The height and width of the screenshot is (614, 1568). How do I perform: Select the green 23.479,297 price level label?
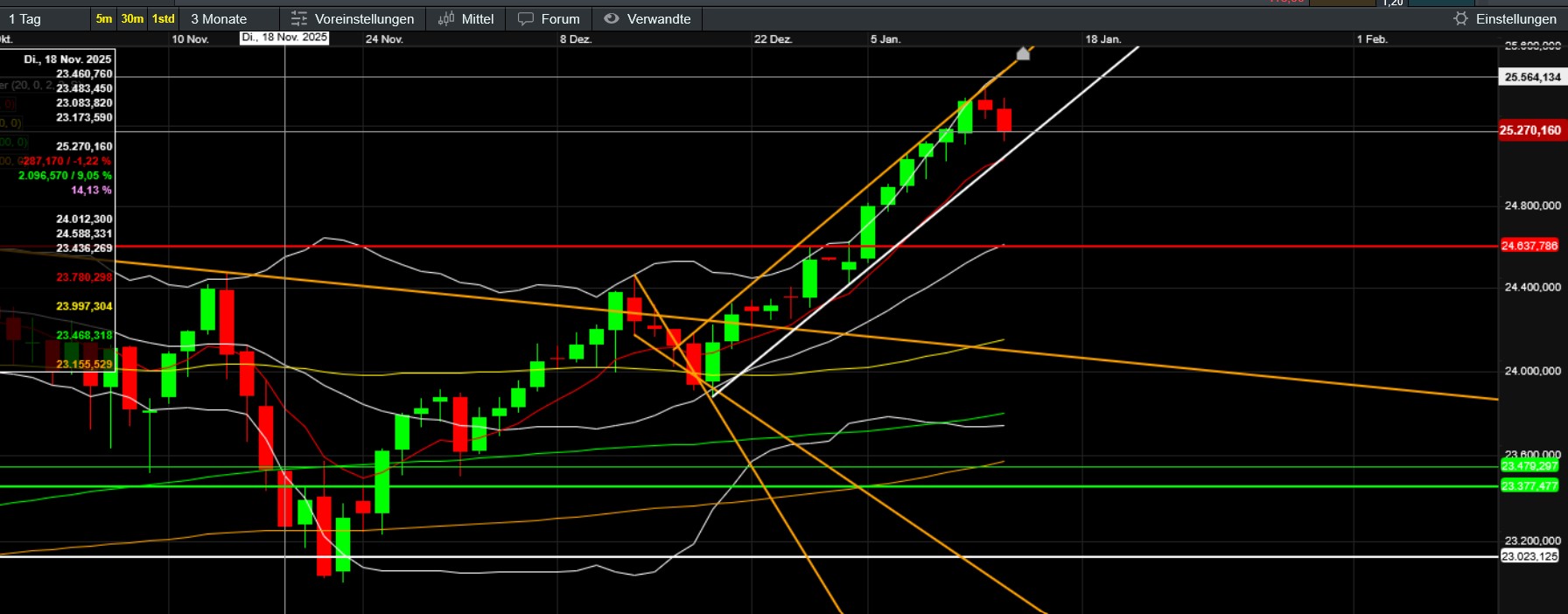pyautogui.click(x=1529, y=466)
